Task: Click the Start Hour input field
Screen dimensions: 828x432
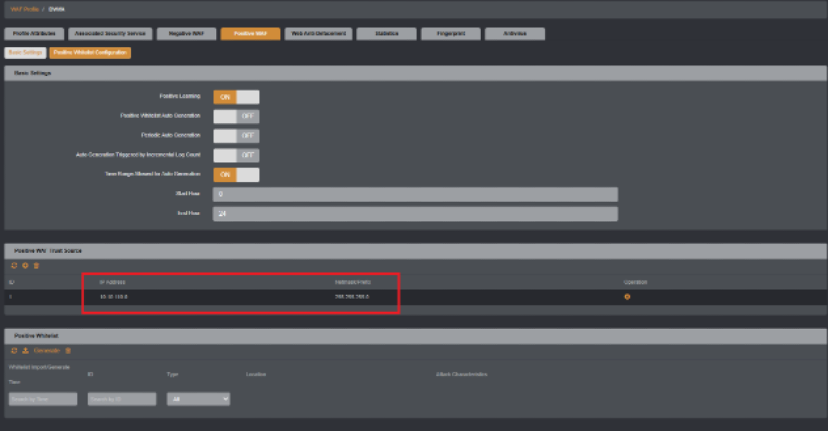Action: tap(415, 194)
